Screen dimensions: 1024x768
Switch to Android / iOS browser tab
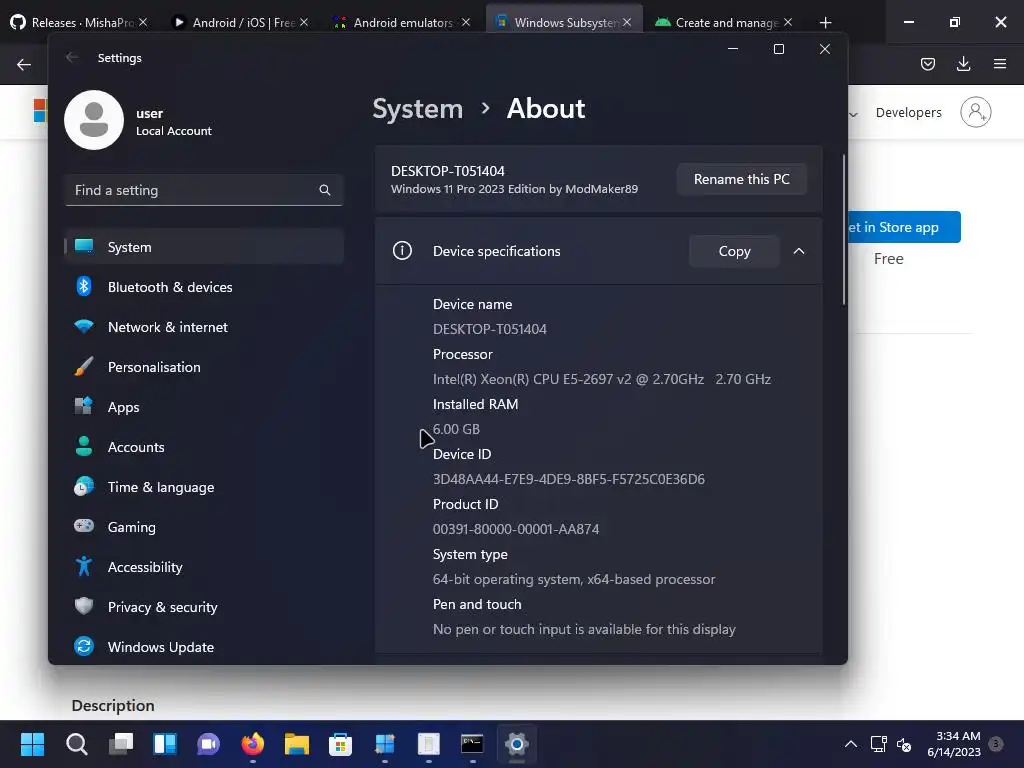coord(240,22)
